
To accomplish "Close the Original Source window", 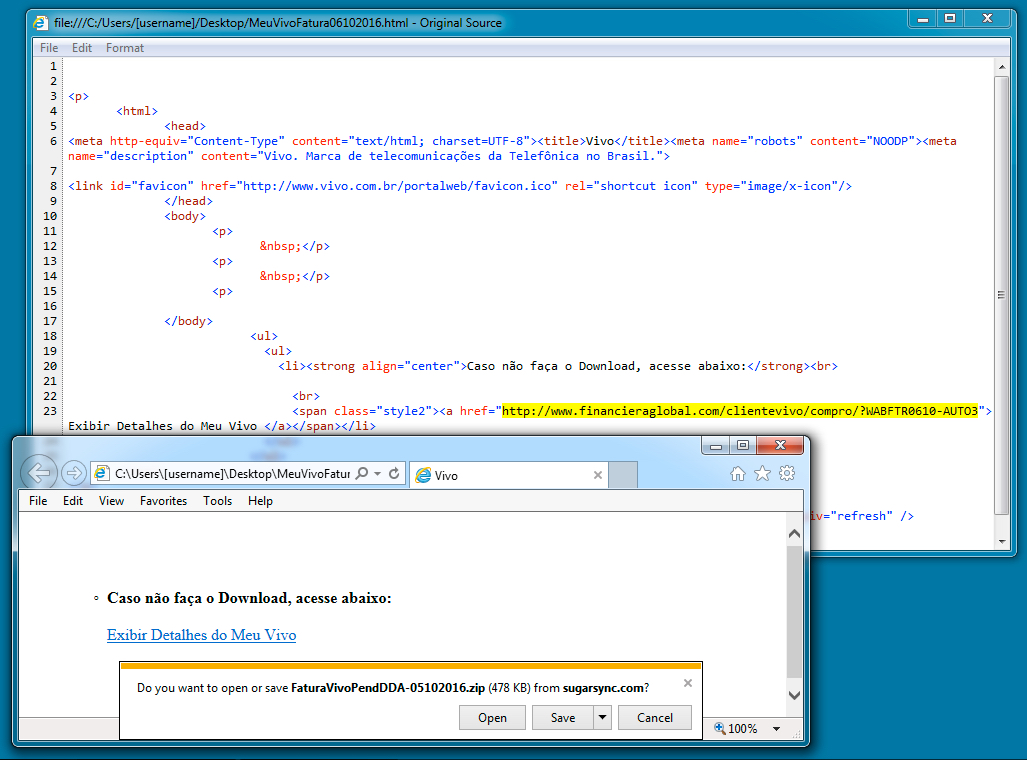I will [x=988, y=18].
